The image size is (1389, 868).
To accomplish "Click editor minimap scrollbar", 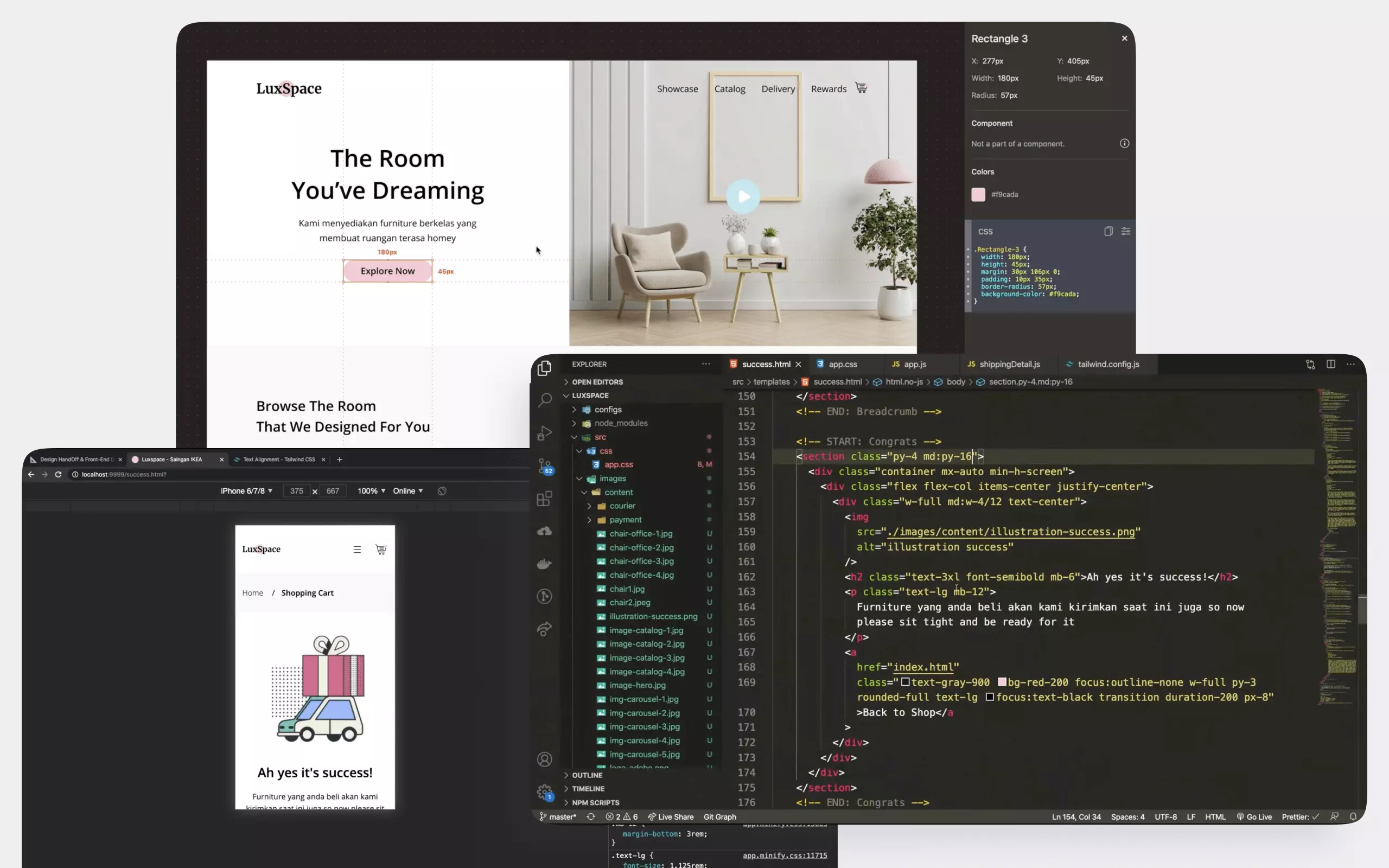I will [1362, 609].
